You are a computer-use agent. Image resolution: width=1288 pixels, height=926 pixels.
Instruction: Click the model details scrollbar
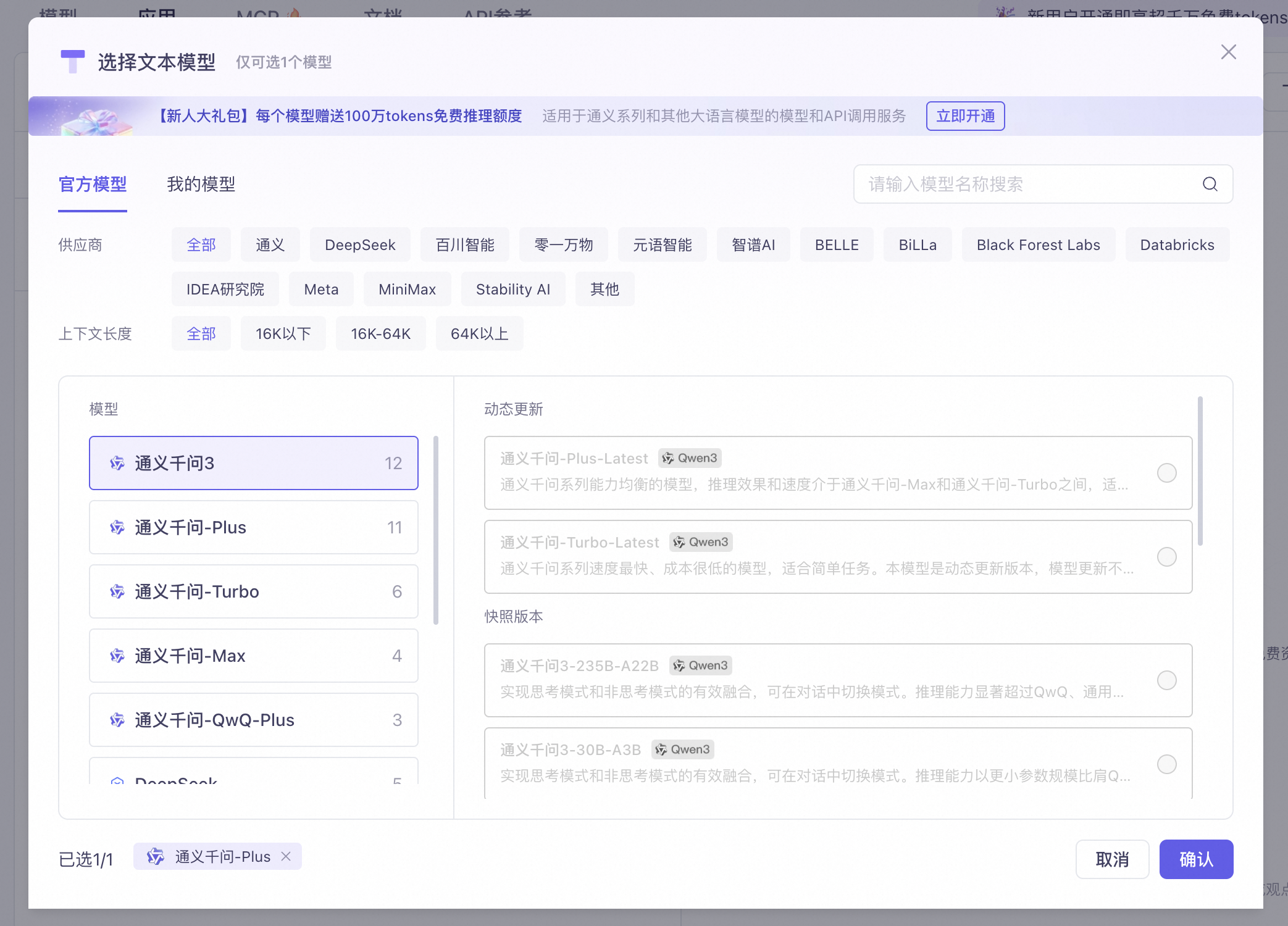point(1200,471)
